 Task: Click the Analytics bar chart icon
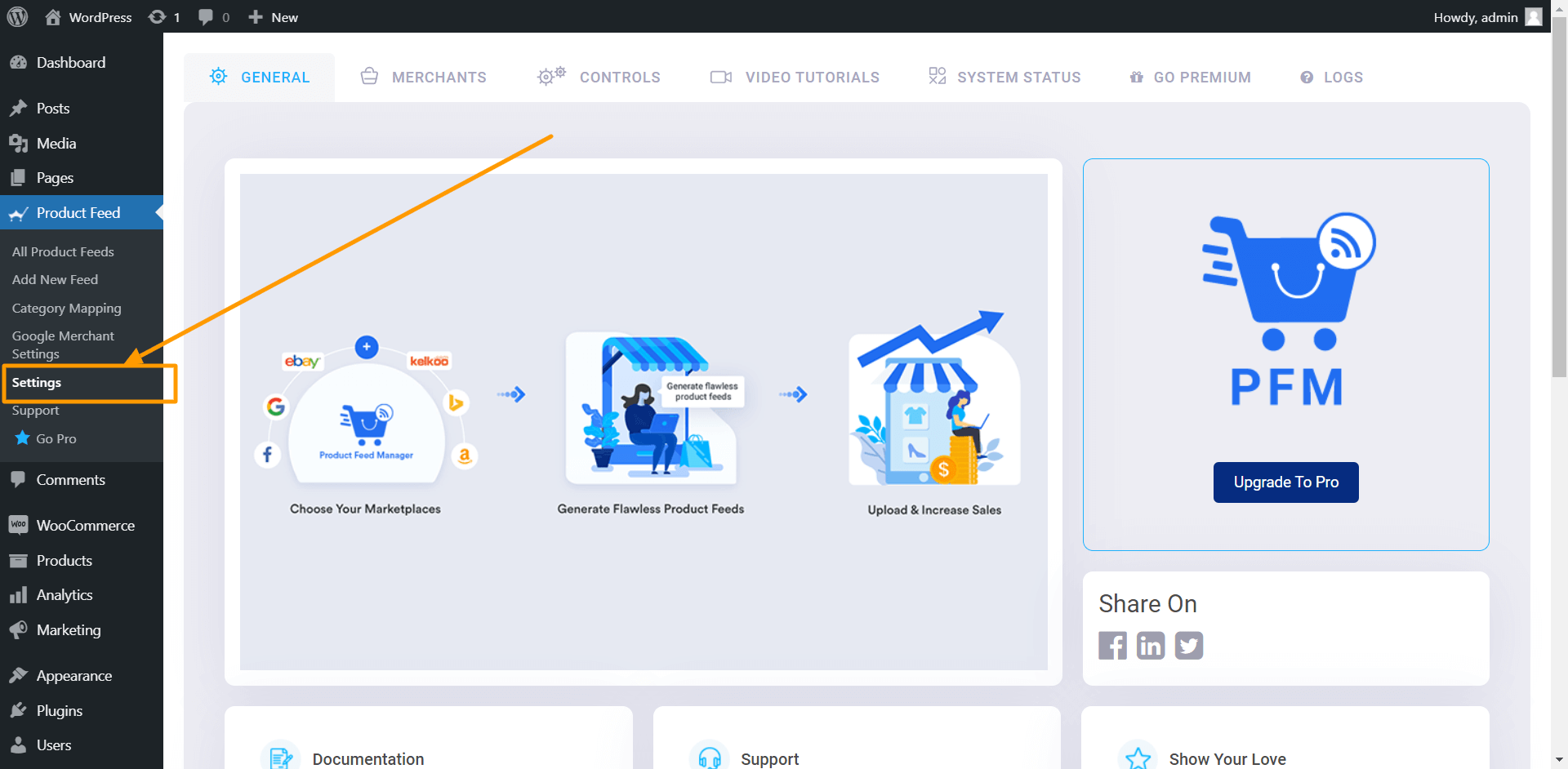click(18, 595)
